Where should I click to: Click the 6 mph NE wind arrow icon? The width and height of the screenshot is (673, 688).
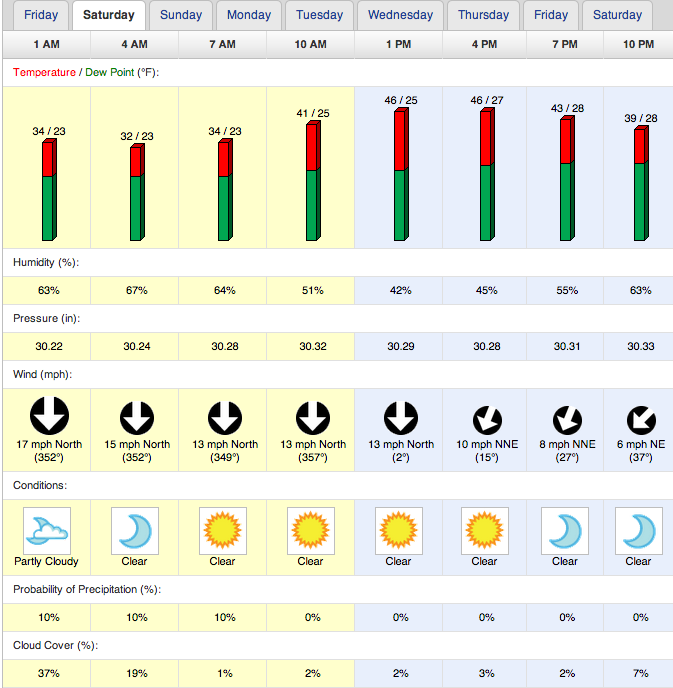point(641,420)
